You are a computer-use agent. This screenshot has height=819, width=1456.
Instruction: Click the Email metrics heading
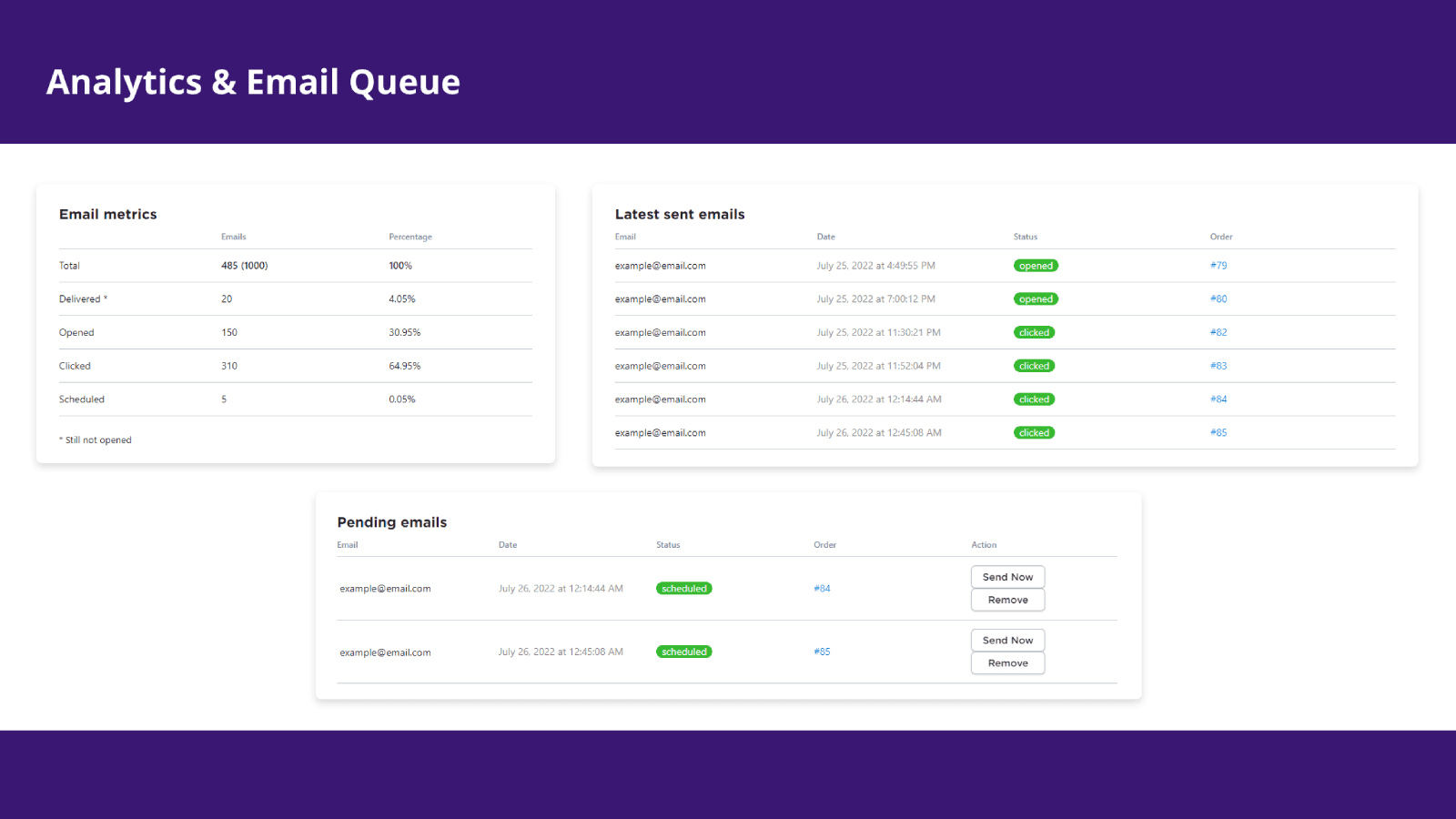[x=108, y=215]
